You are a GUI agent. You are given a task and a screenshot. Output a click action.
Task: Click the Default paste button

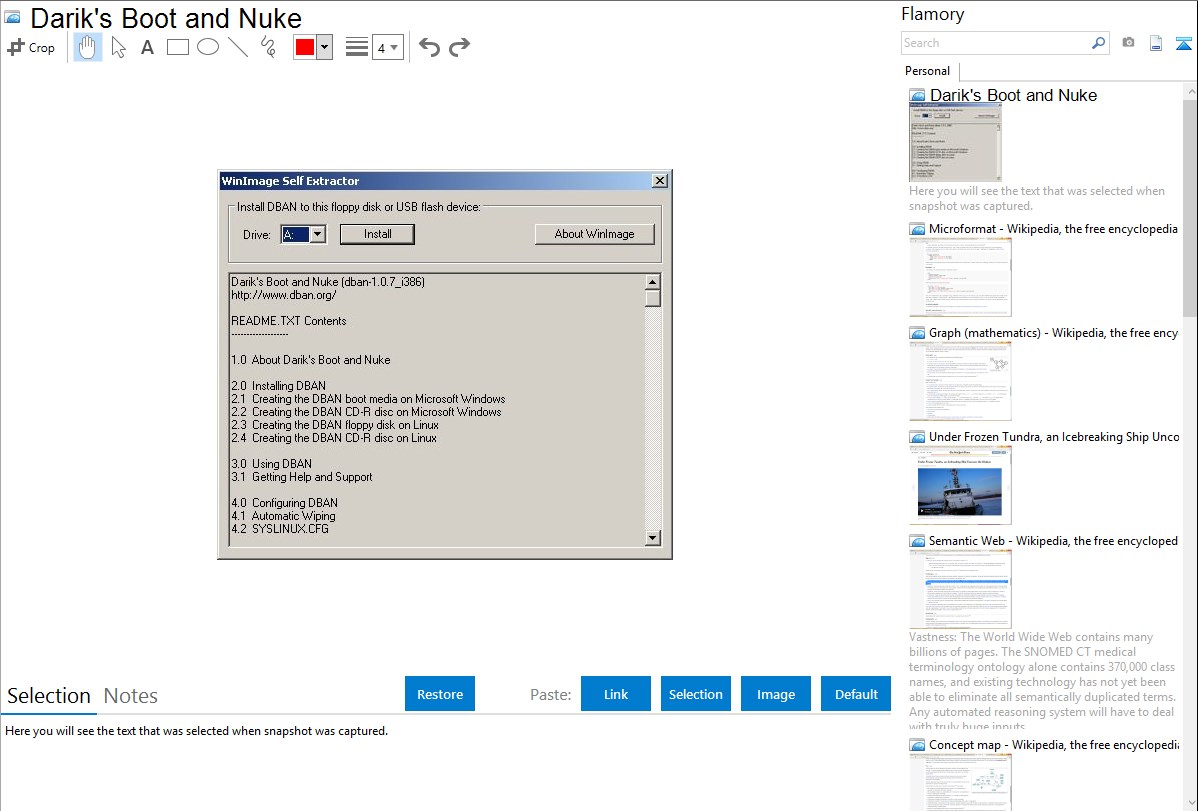coord(856,694)
